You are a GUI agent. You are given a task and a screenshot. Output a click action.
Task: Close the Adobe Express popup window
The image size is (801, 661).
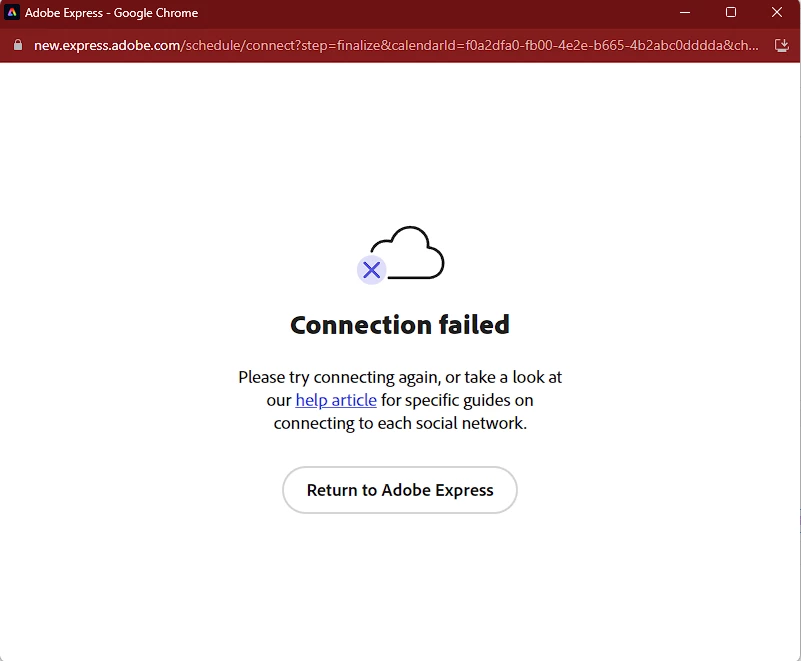tap(777, 12)
